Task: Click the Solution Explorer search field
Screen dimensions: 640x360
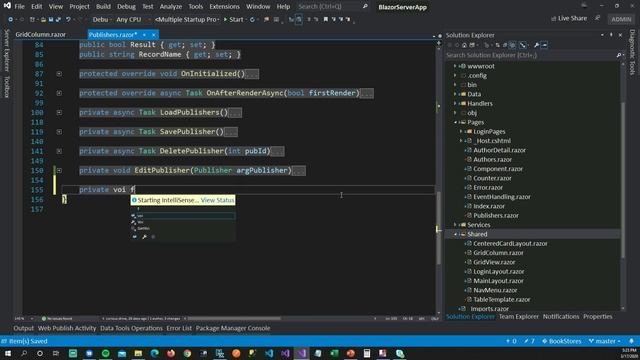Action: pos(531,55)
